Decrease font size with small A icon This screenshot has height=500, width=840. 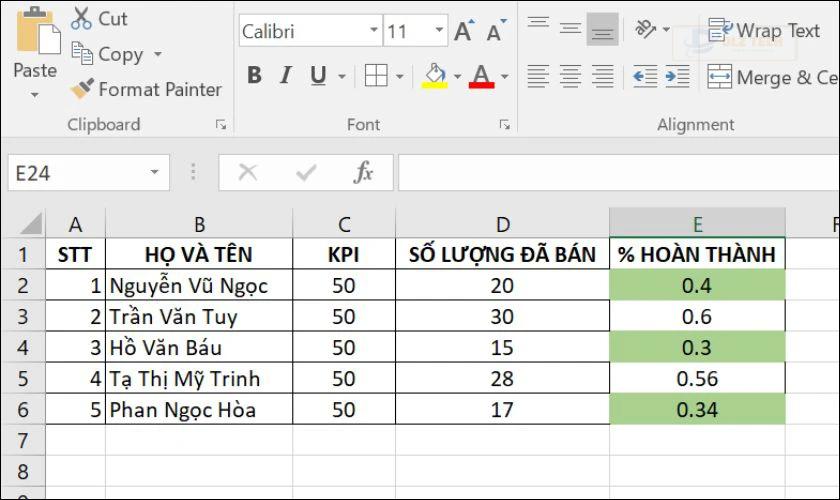point(496,31)
